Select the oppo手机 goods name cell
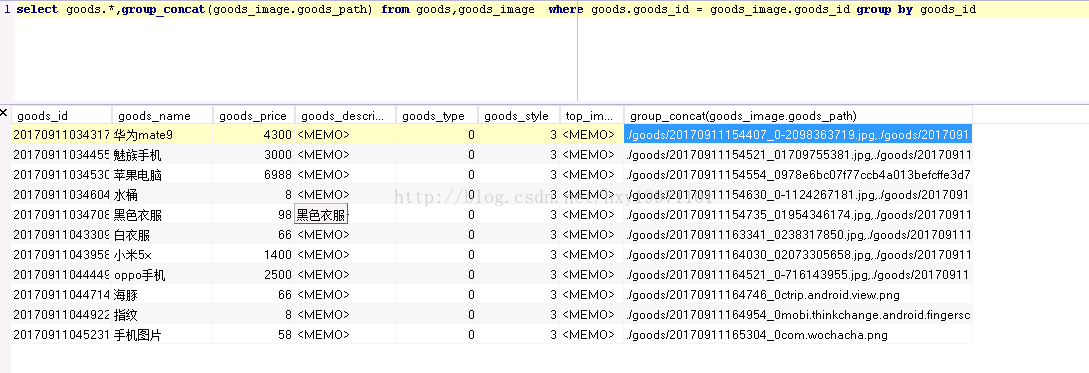Viewport: 1089px width, 373px height. click(x=163, y=275)
